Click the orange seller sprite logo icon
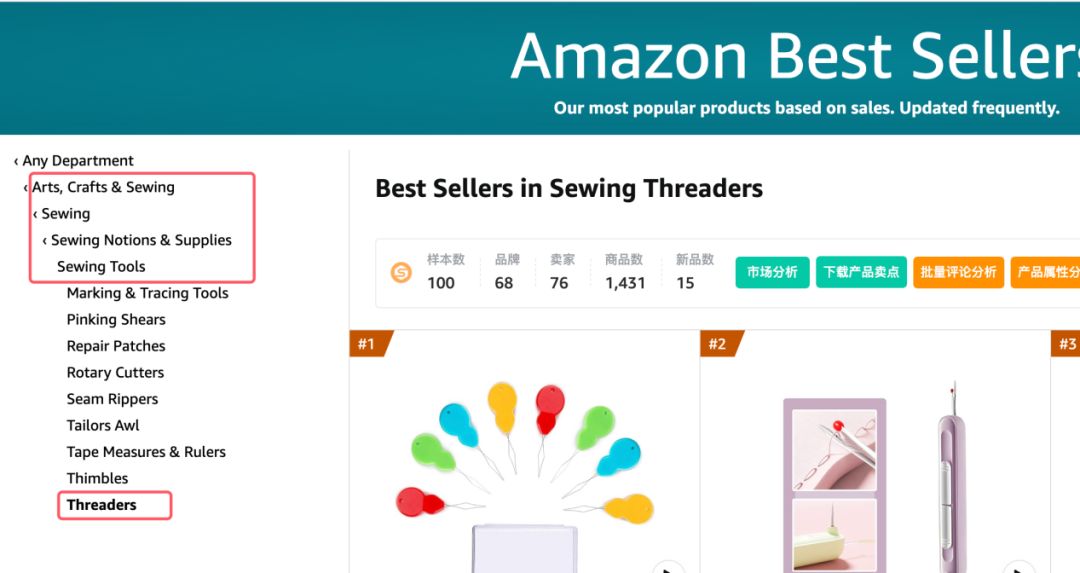1080x573 pixels. tap(401, 272)
